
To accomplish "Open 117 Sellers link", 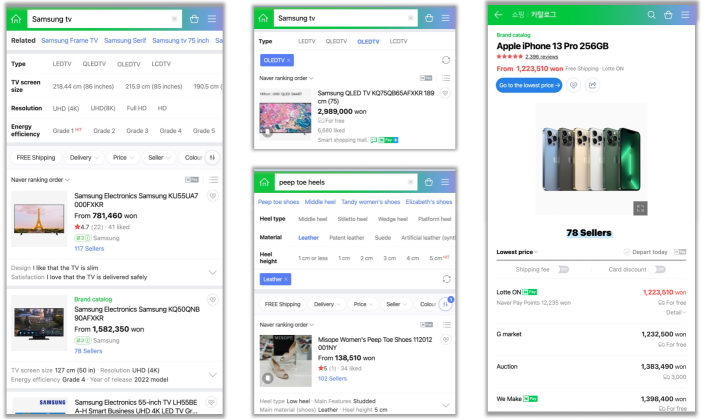I will click(x=89, y=248).
